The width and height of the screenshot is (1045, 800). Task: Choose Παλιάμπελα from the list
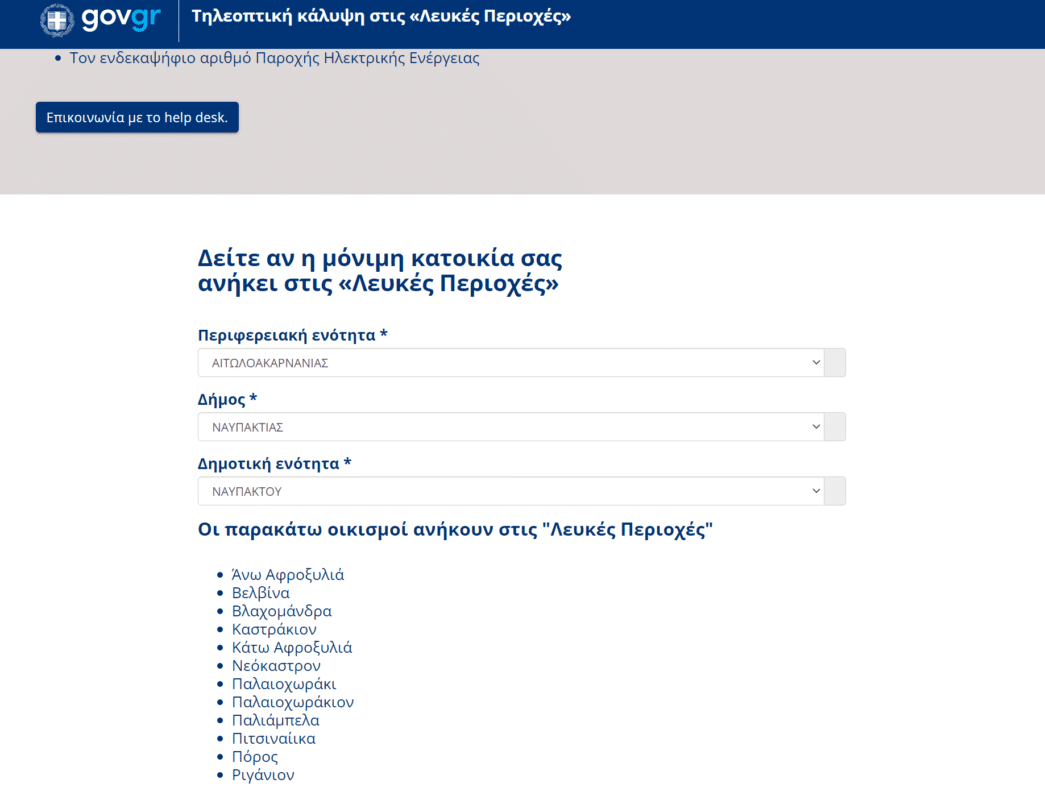click(x=275, y=720)
